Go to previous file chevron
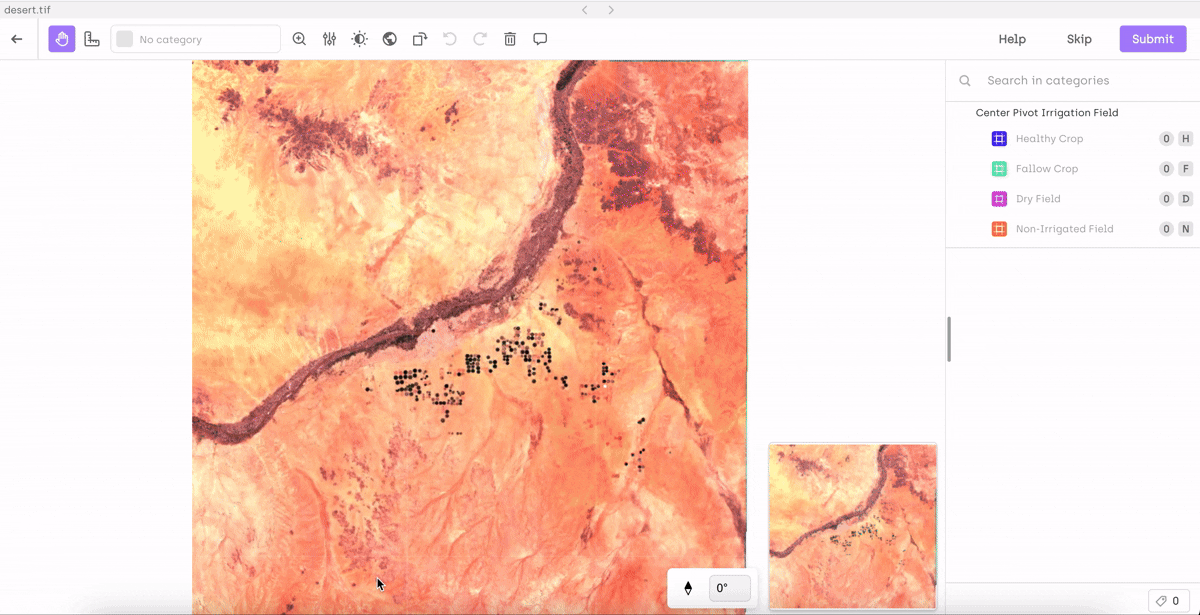The image size is (1200, 615). coord(586,10)
